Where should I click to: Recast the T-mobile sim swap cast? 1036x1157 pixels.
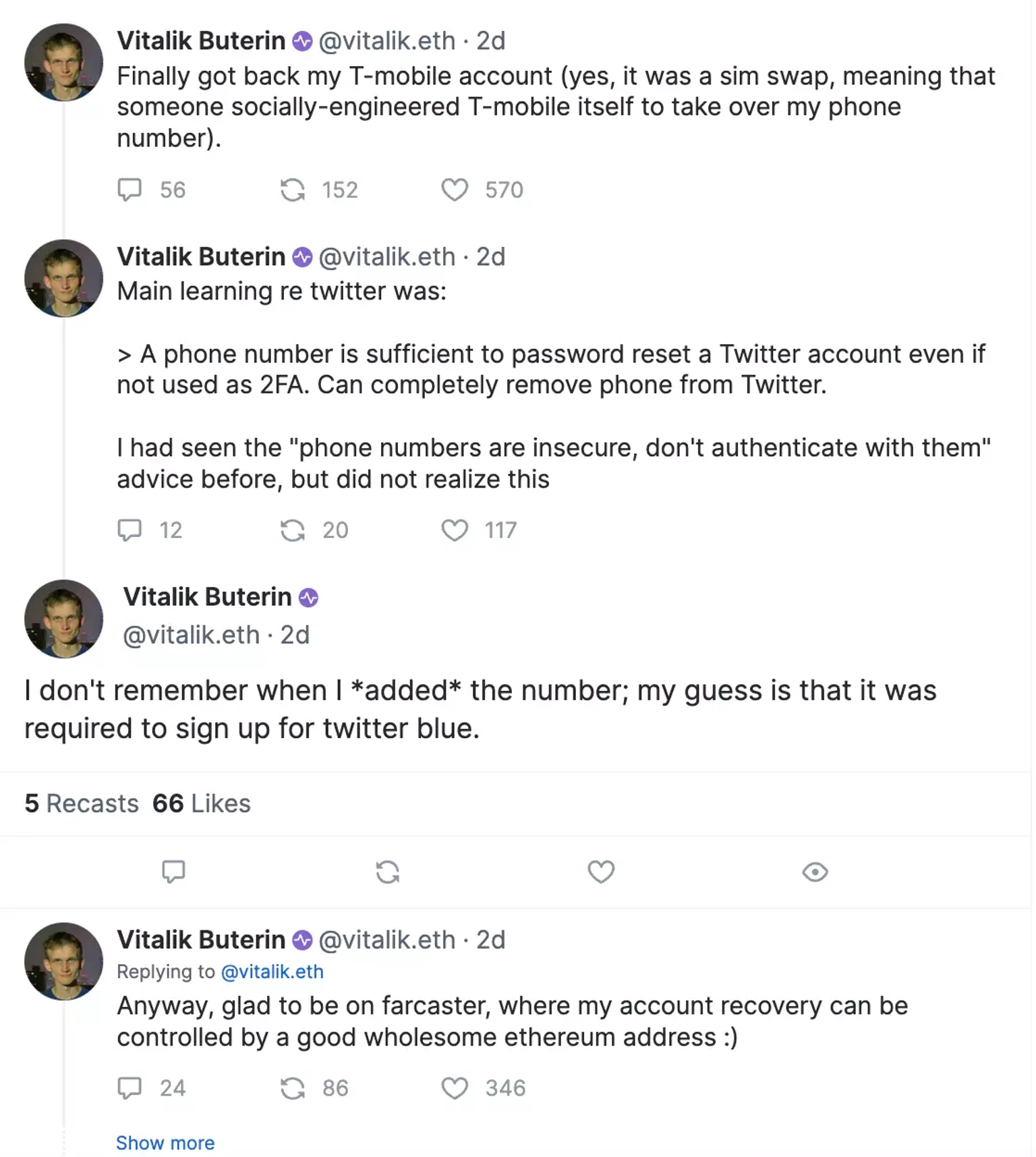pyautogui.click(x=292, y=190)
